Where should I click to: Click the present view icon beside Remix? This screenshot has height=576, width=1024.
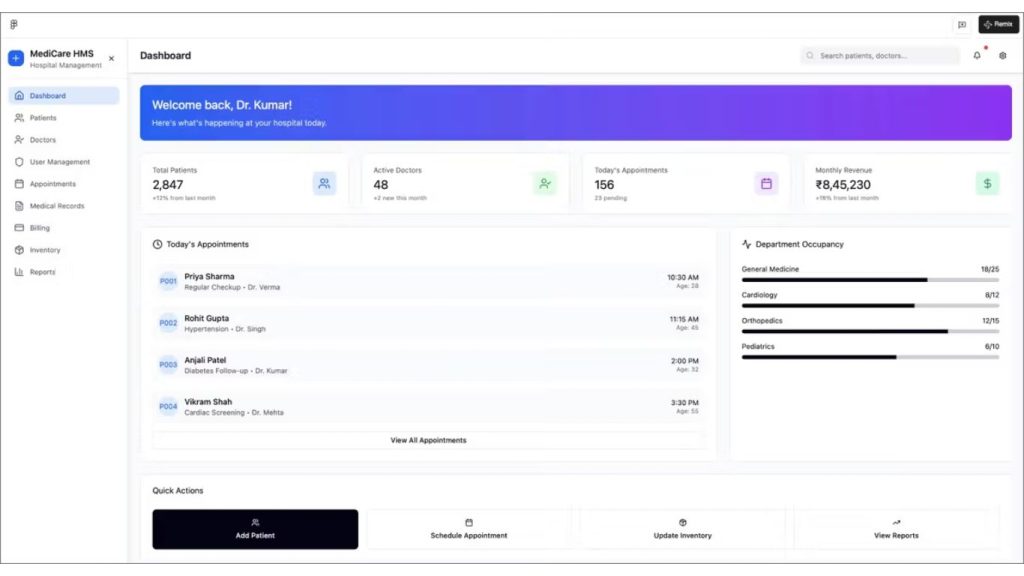[961, 25]
